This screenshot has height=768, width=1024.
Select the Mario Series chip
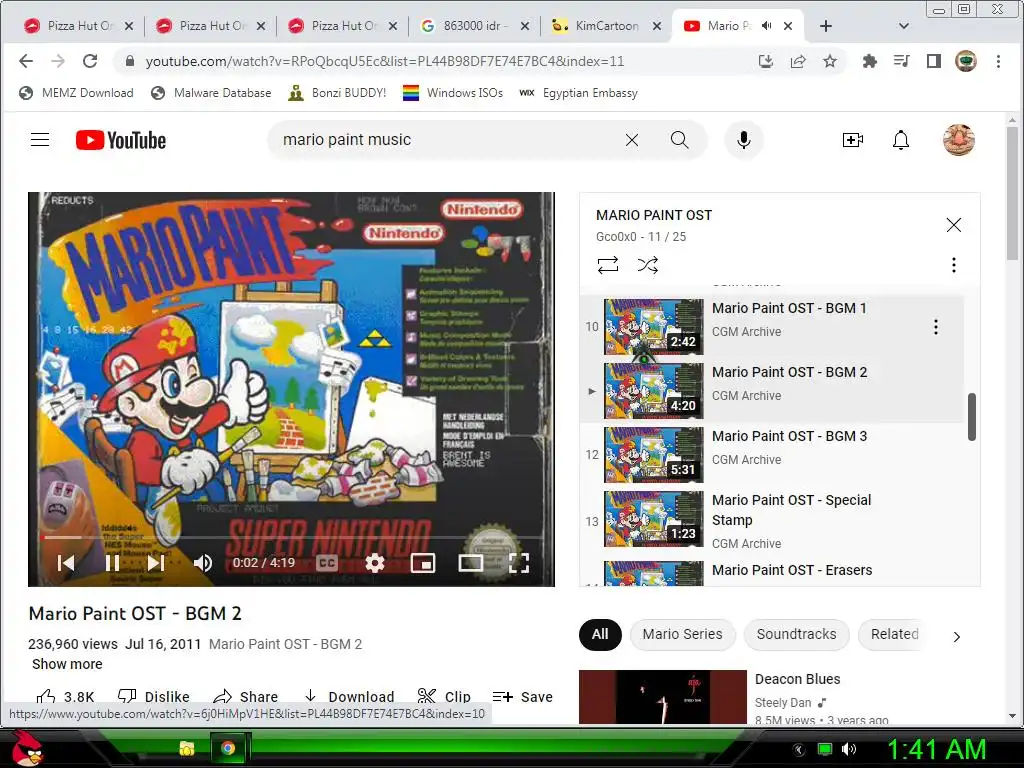coord(682,634)
